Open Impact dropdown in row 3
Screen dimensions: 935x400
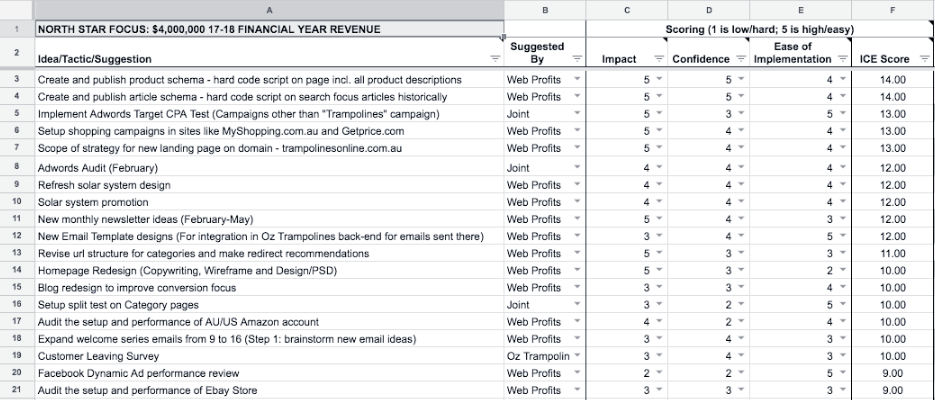659,79
